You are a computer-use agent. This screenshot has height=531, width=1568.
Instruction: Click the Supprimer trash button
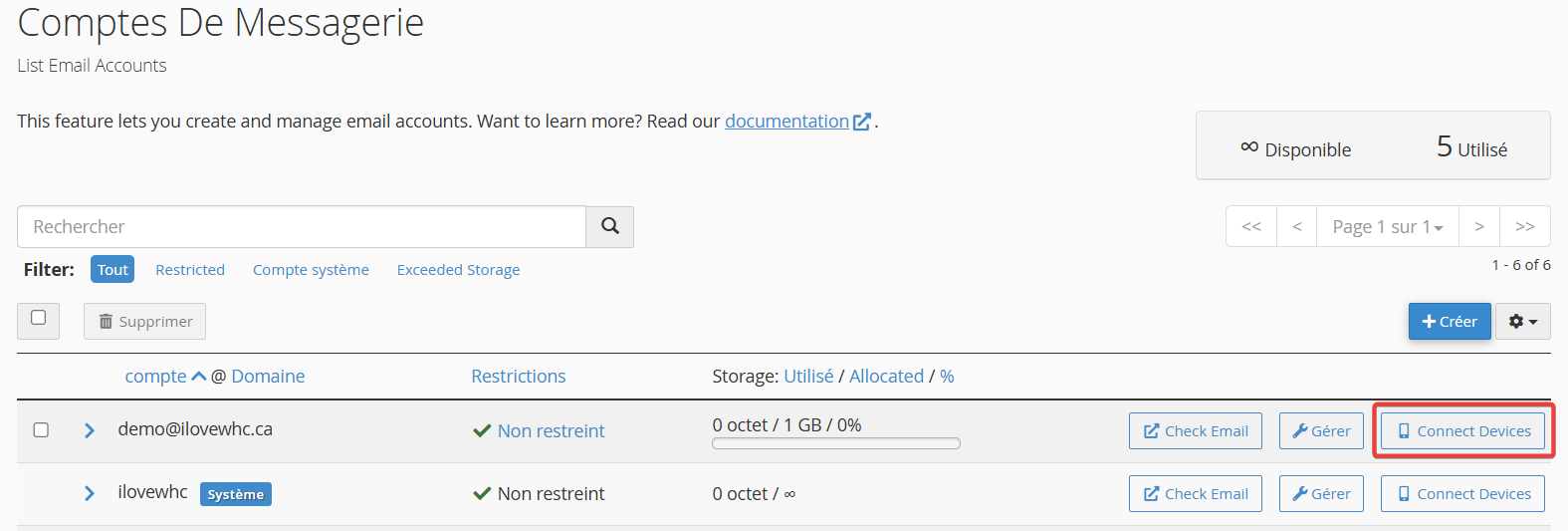tap(144, 322)
